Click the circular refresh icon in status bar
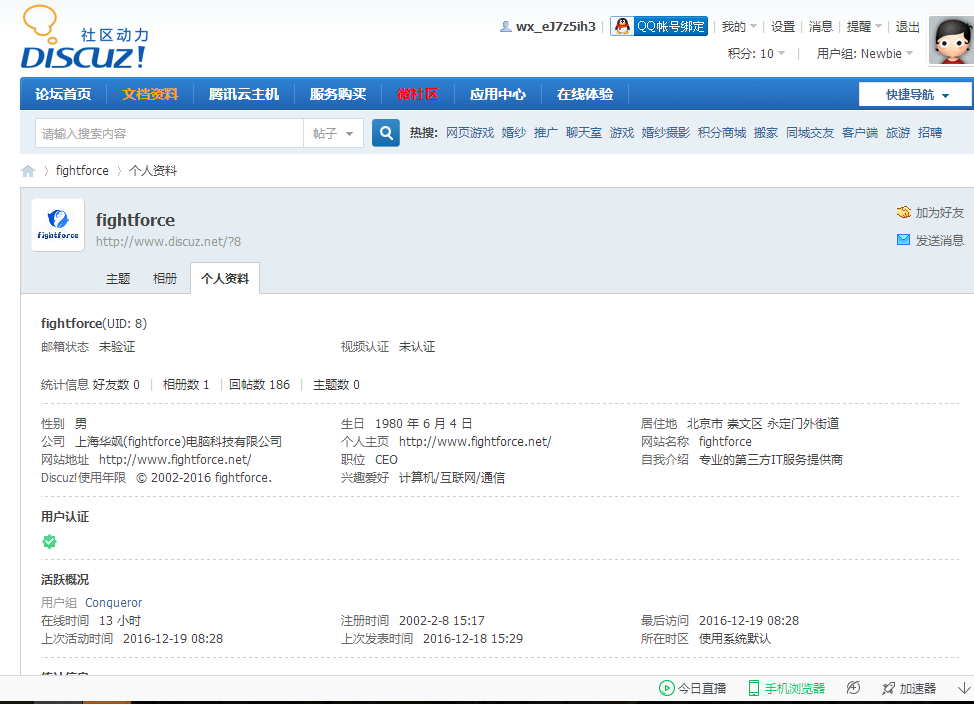 853,688
